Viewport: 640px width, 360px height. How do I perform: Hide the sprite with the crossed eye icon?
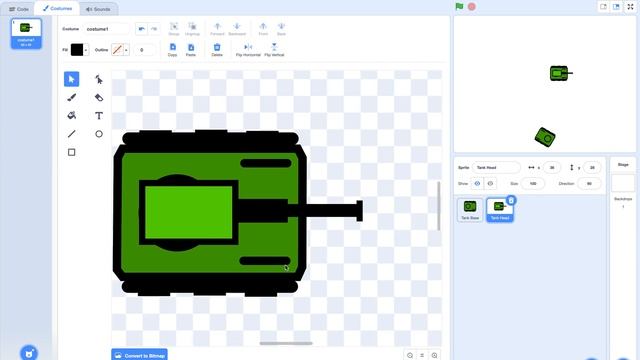(490, 184)
